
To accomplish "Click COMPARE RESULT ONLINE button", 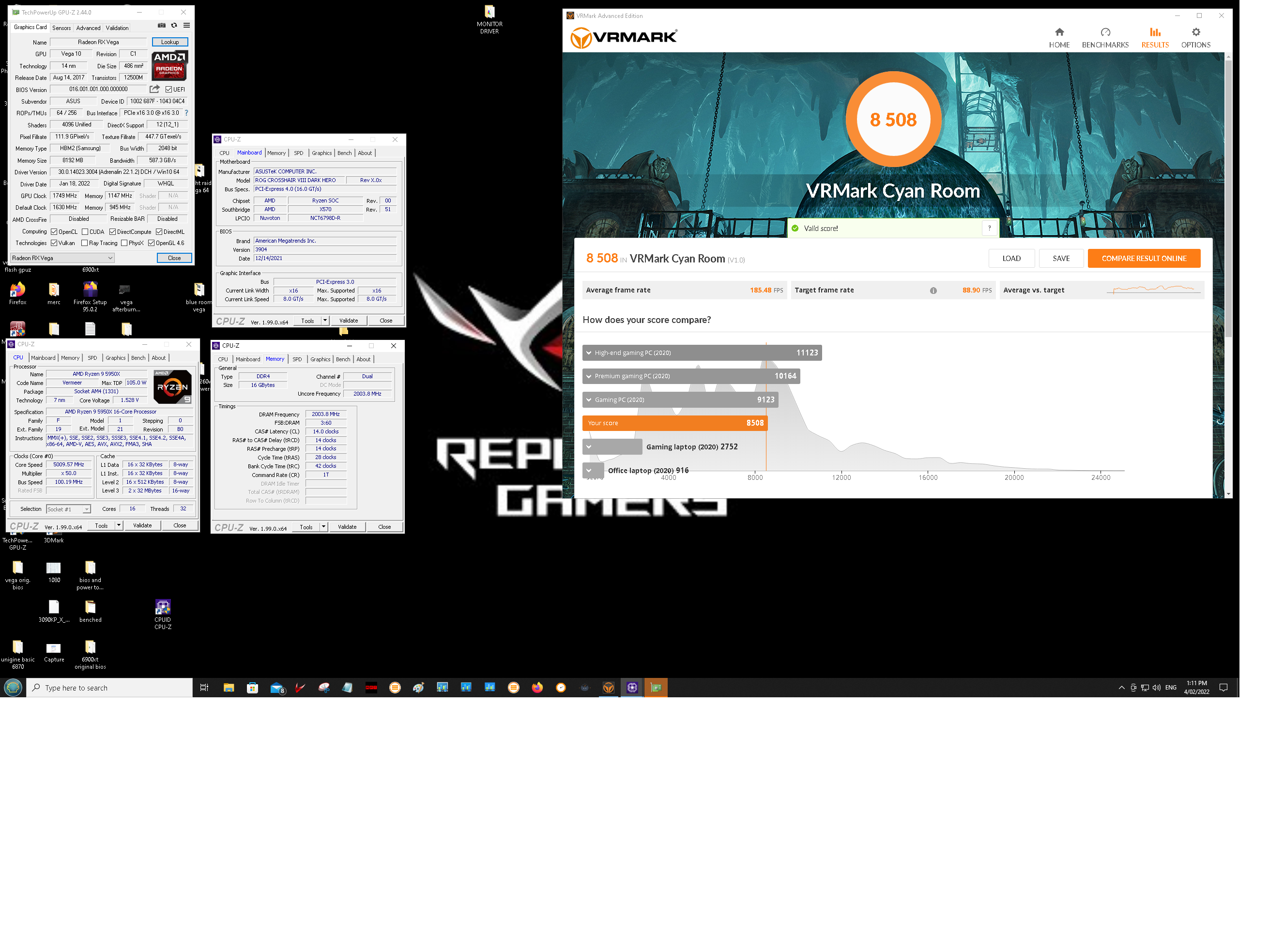I will pos(1144,258).
